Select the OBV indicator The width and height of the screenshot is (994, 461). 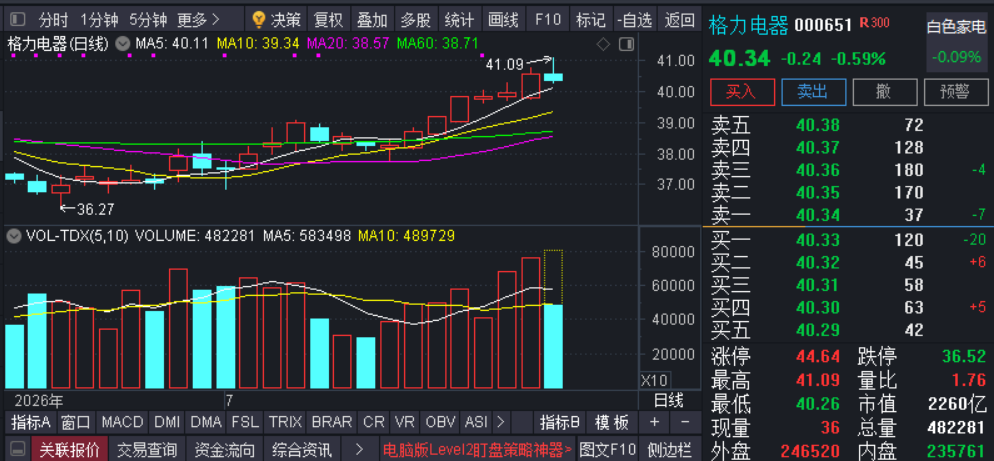(x=440, y=422)
